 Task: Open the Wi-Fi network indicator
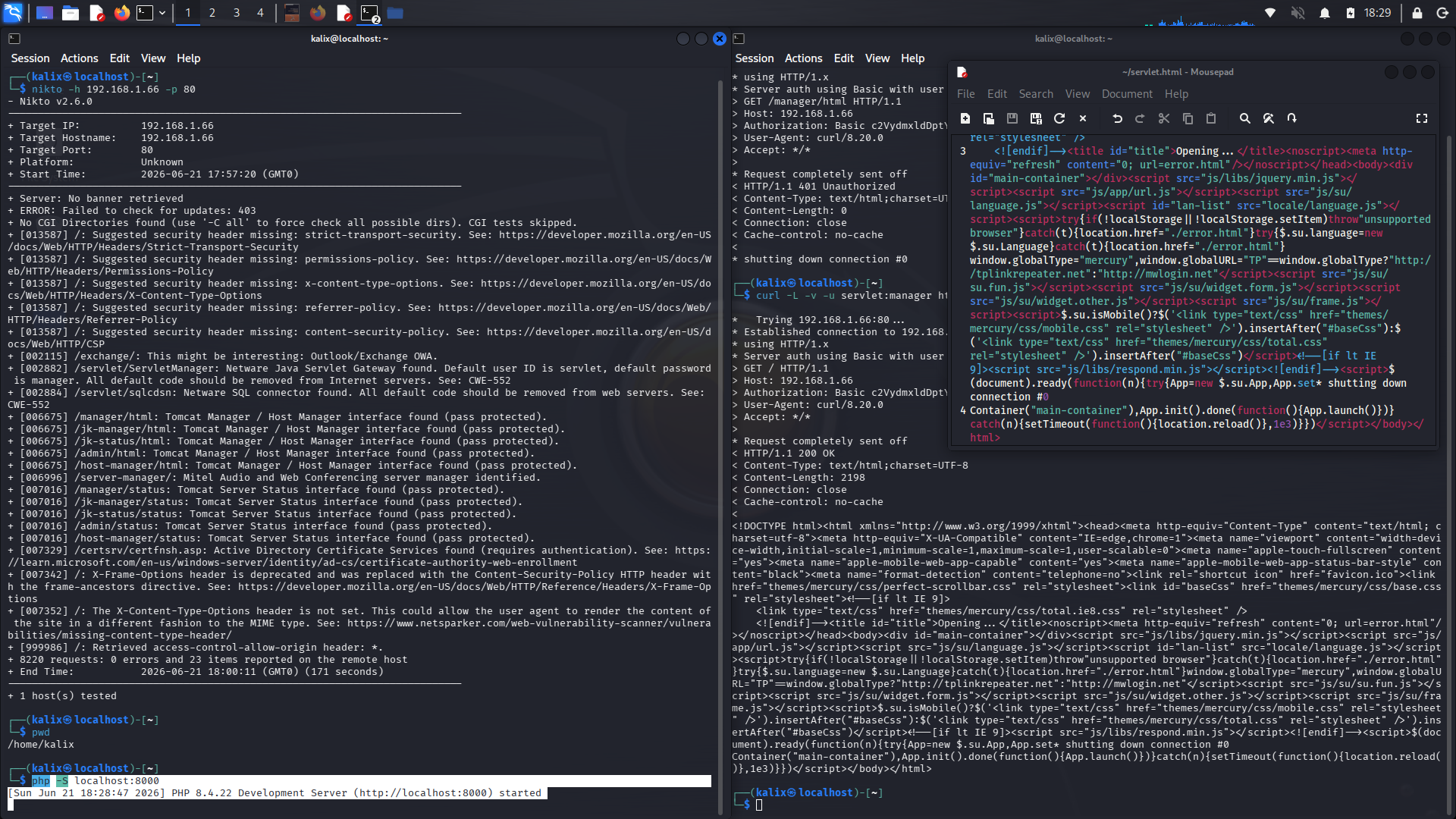(x=1270, y=13)
